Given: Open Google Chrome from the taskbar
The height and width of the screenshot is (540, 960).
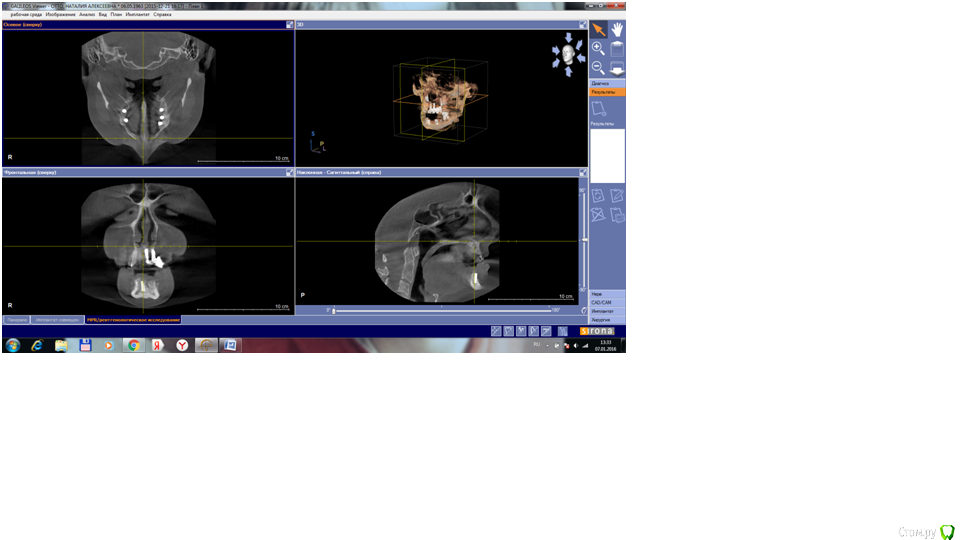Looking at the screenshot, I should pyautogui.click(x=133, y=345).
